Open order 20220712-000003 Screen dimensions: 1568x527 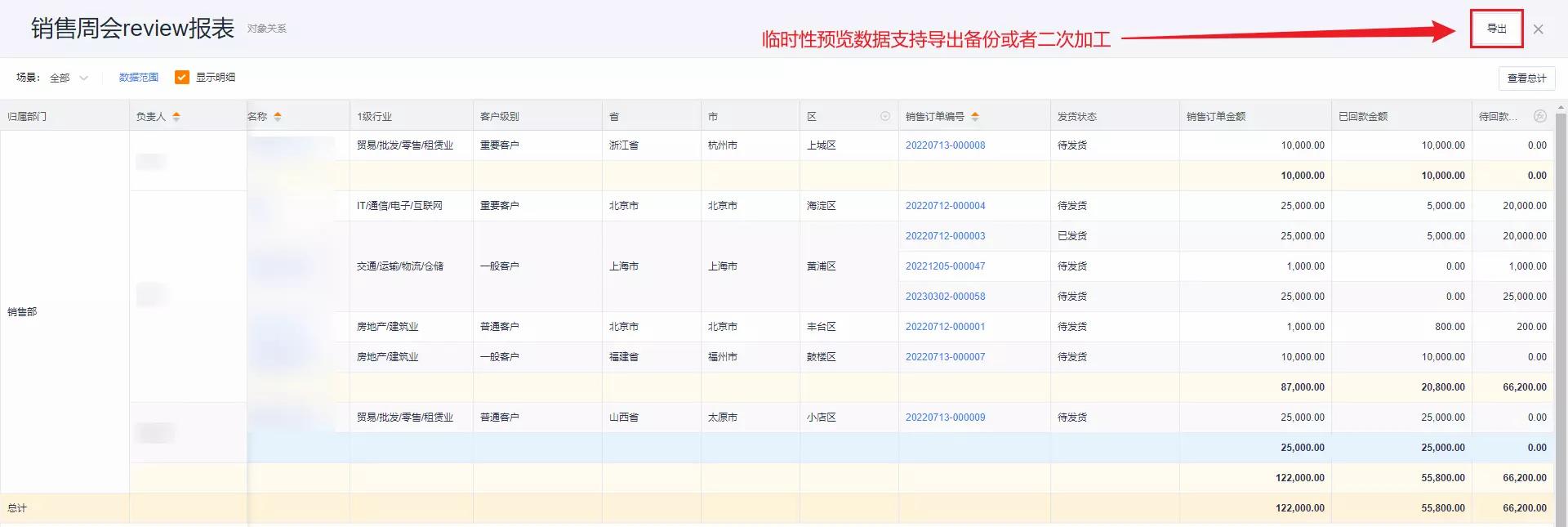945,236
